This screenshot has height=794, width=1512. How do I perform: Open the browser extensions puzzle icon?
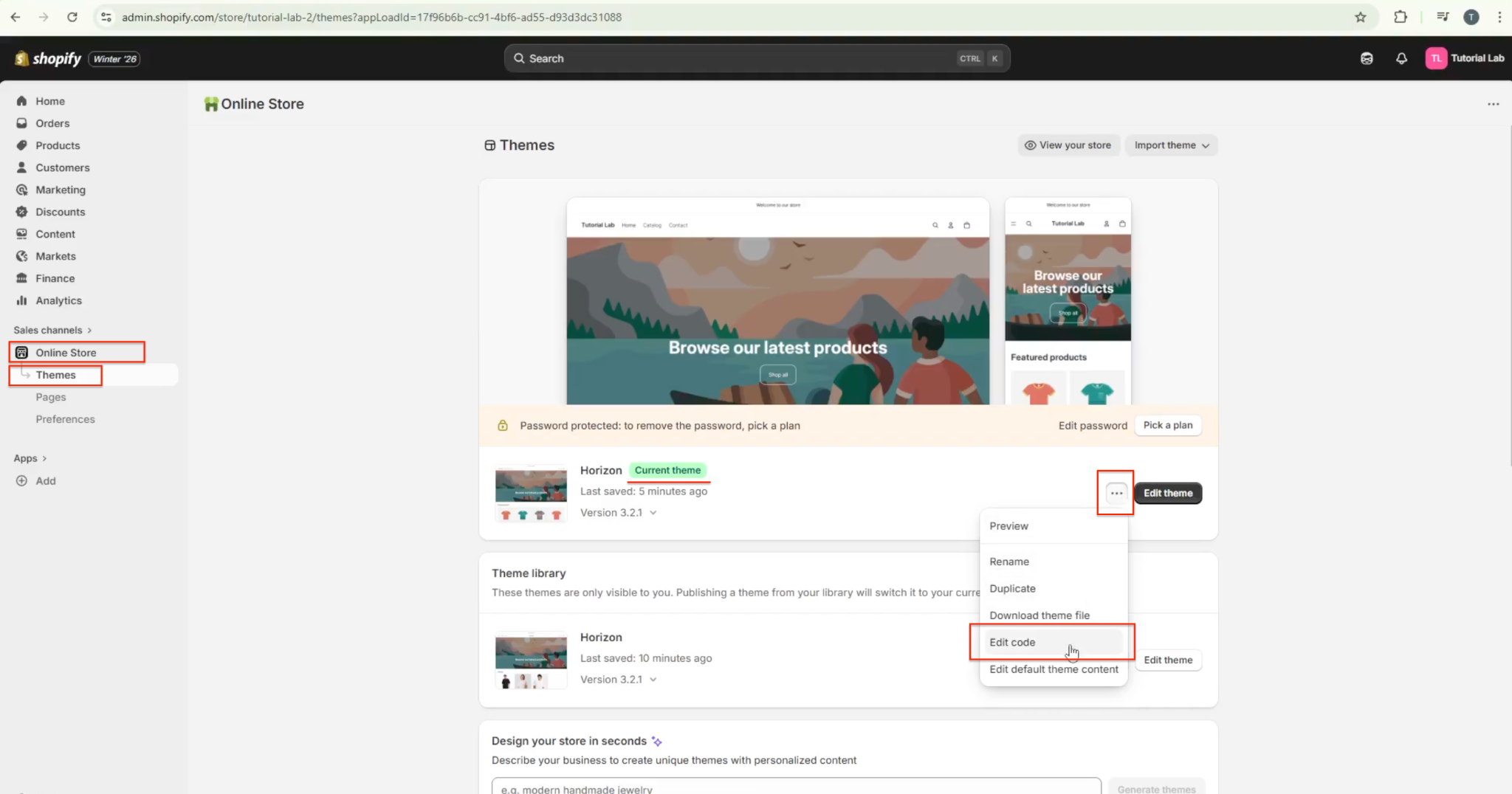pos(1401,17)
